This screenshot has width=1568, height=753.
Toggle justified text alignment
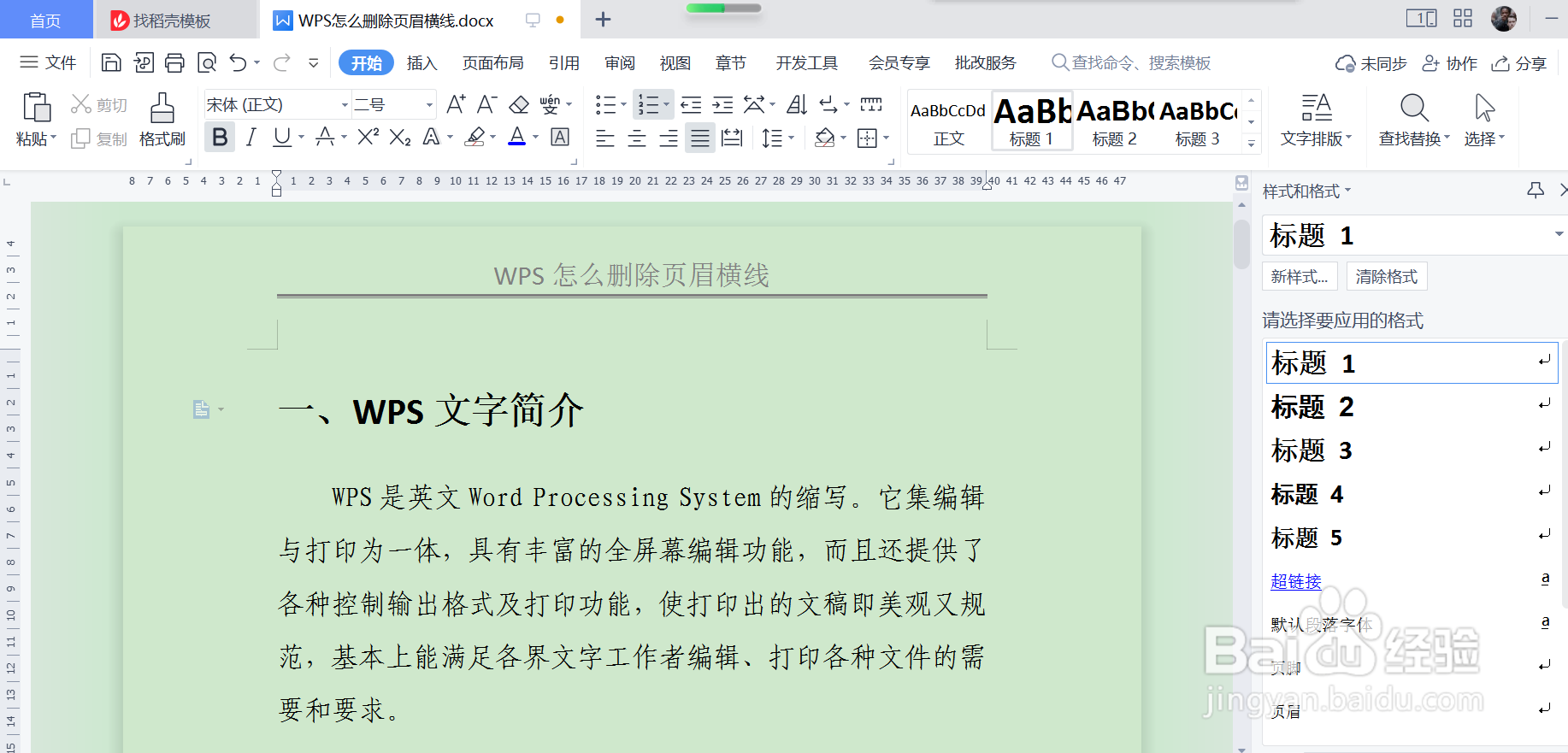[700, 138]
